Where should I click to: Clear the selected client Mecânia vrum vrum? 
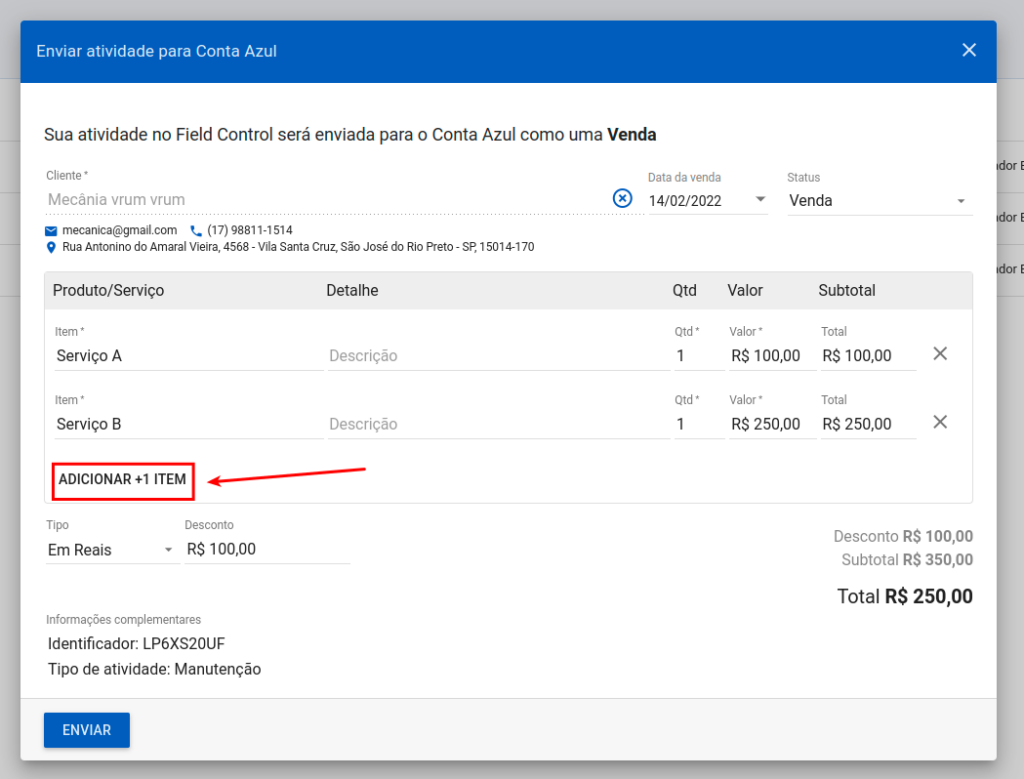(622, 199)
